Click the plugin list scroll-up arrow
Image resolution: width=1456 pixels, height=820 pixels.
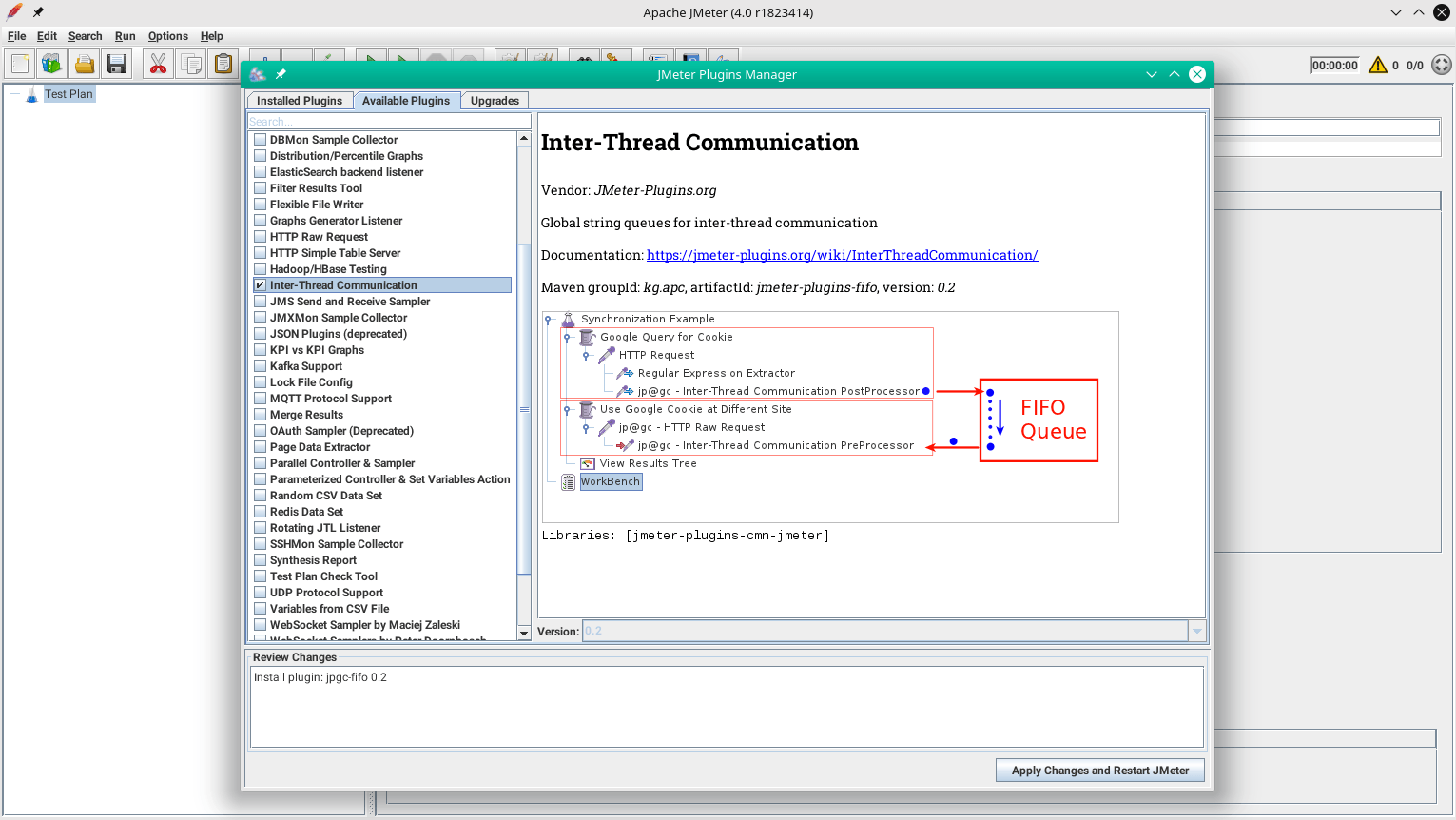(x=523, y=139)
